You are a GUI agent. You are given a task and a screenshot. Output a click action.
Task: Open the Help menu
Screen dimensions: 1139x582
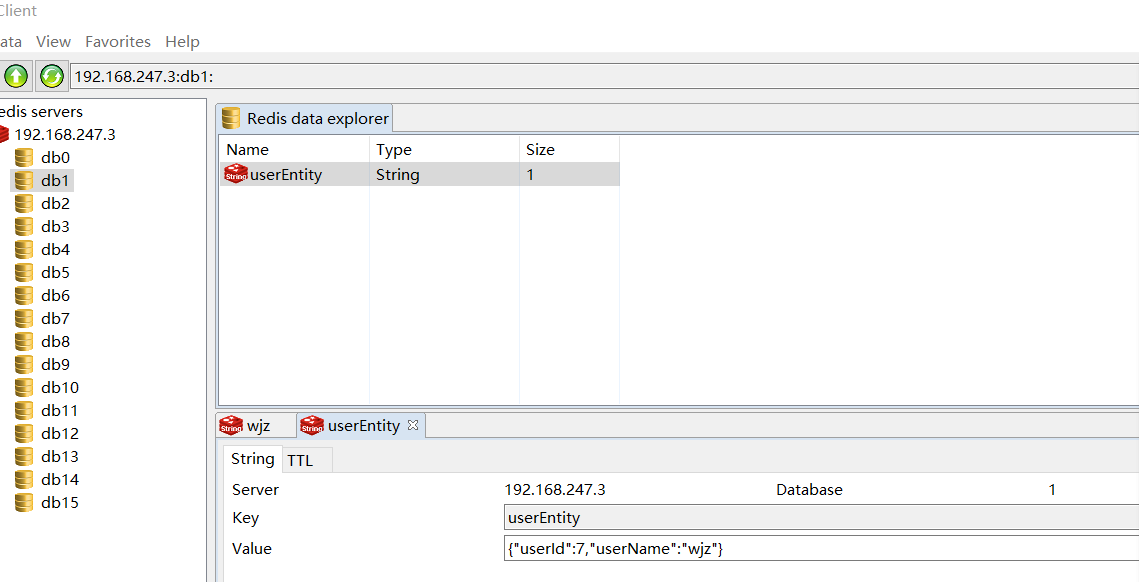click(182, 41)
